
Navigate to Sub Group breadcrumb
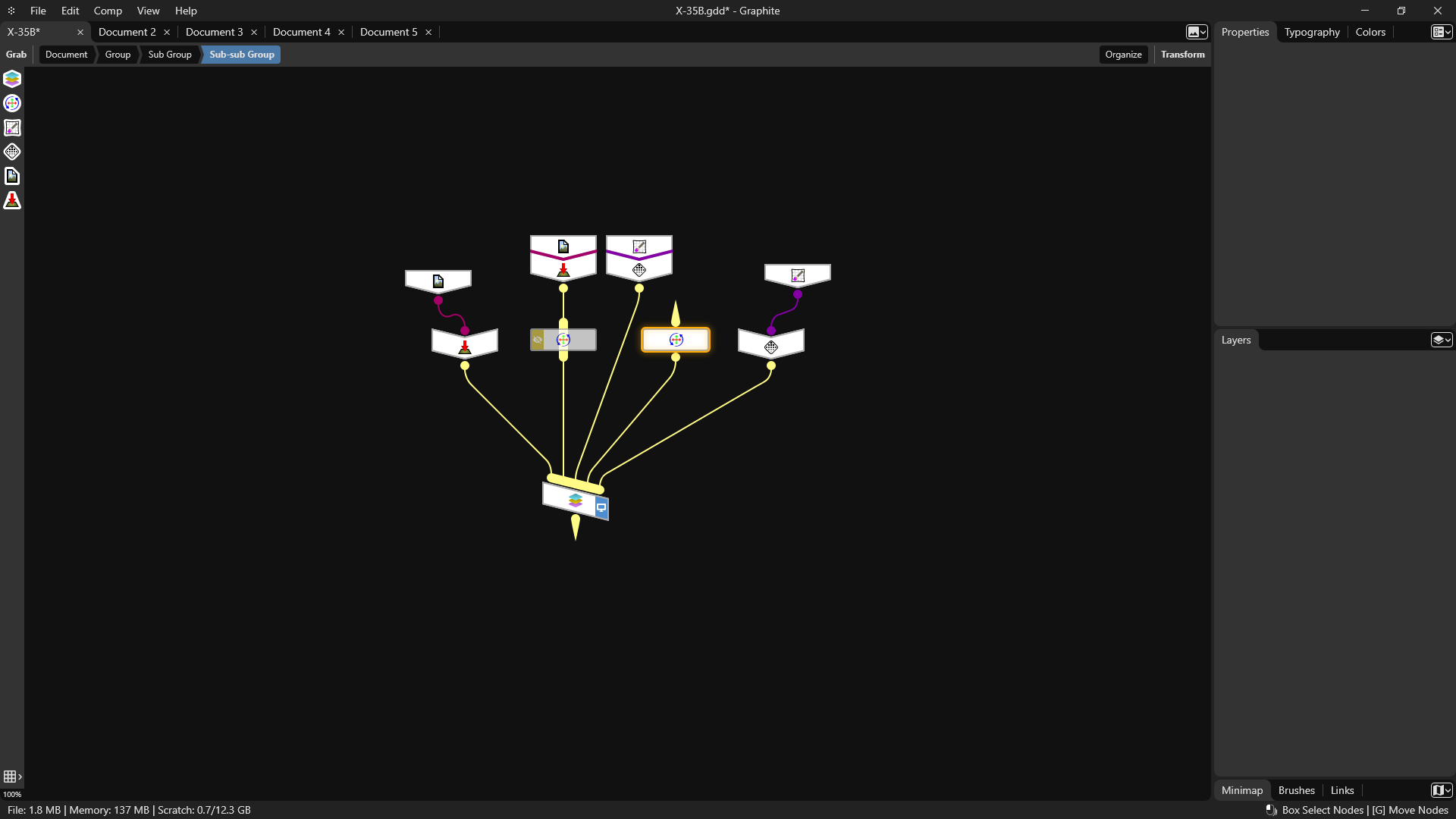tap(169, 55)
